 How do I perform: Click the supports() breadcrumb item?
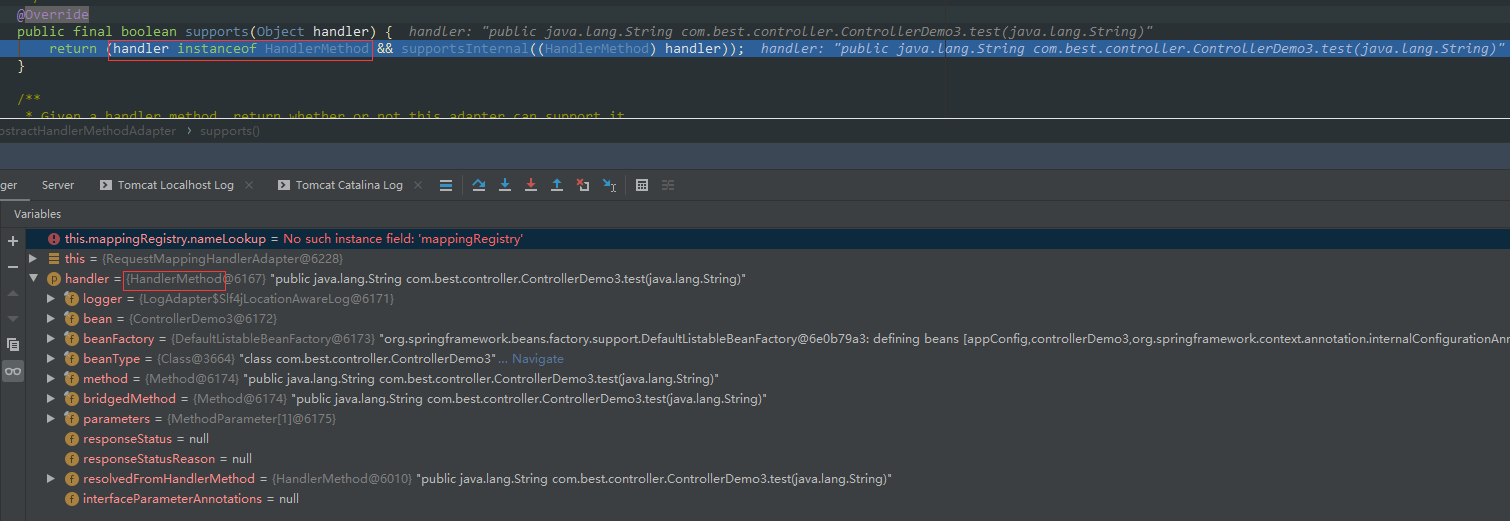click(230, 131)
